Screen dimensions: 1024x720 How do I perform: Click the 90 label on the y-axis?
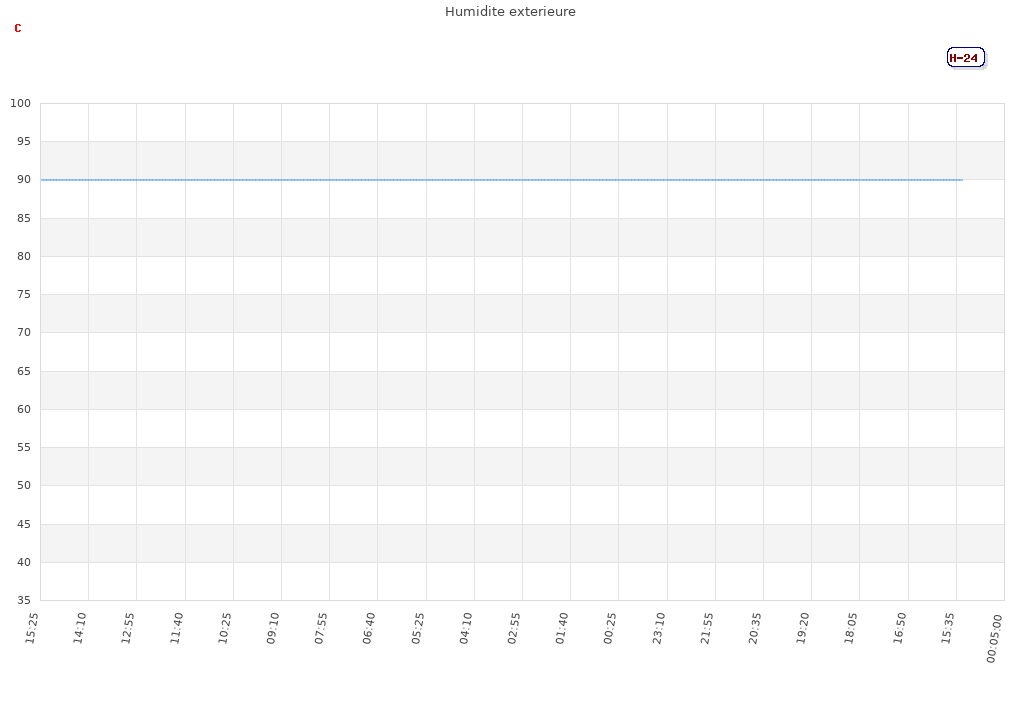click(23, 180)
